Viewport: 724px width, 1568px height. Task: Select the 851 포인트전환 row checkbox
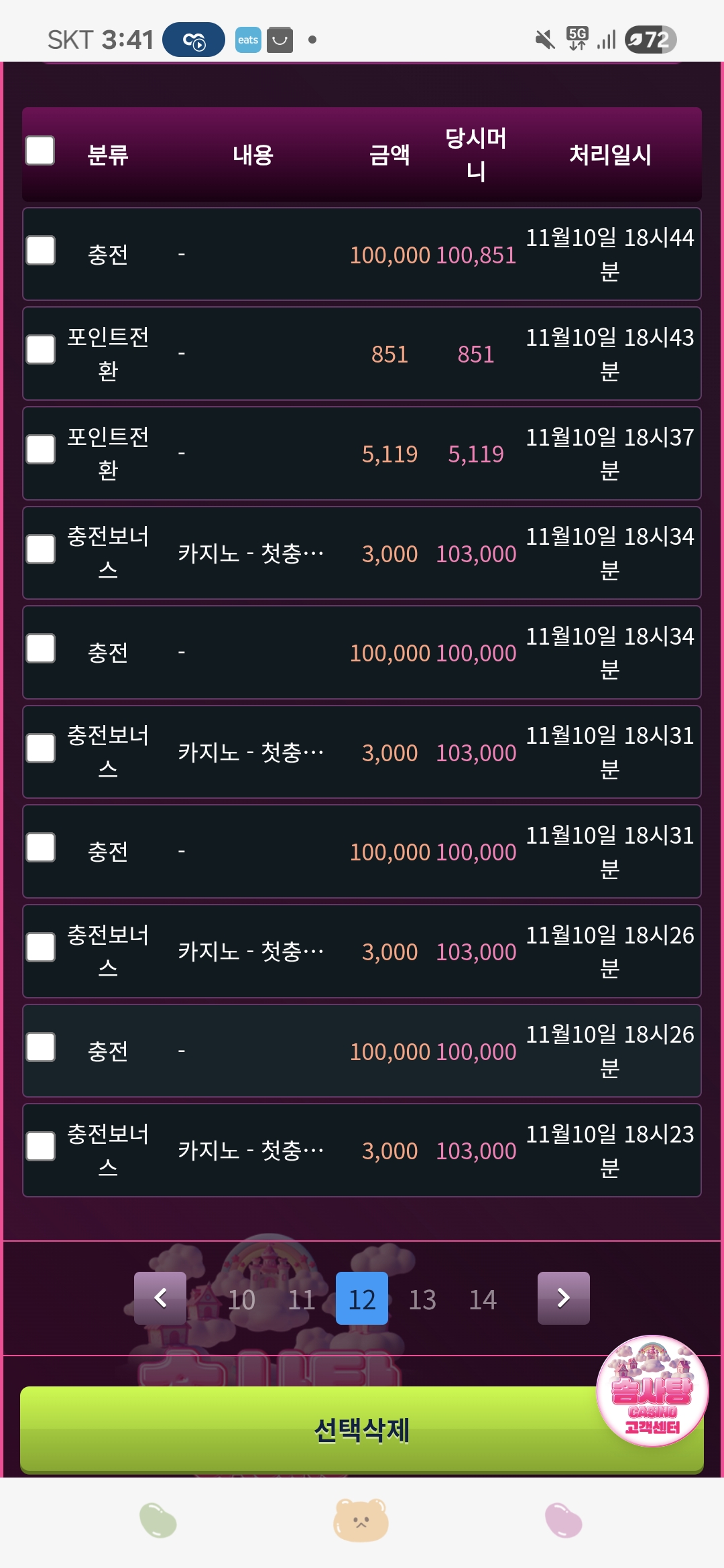pos(40,350)
